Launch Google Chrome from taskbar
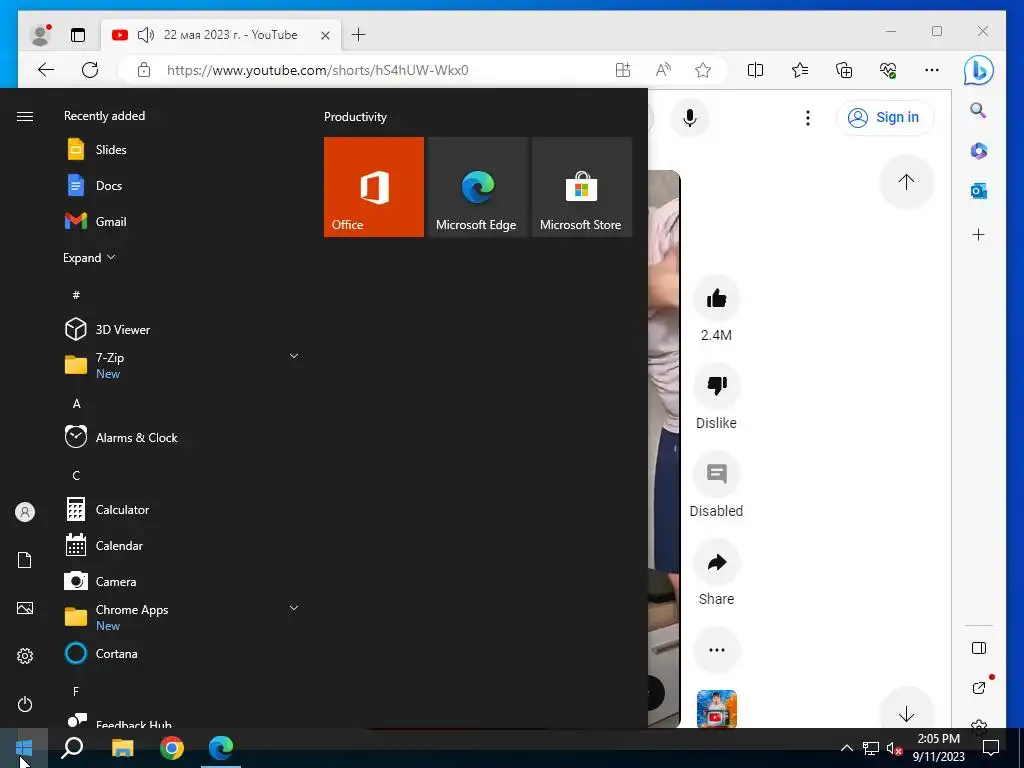1024x768 pixels. click(172, 748)
